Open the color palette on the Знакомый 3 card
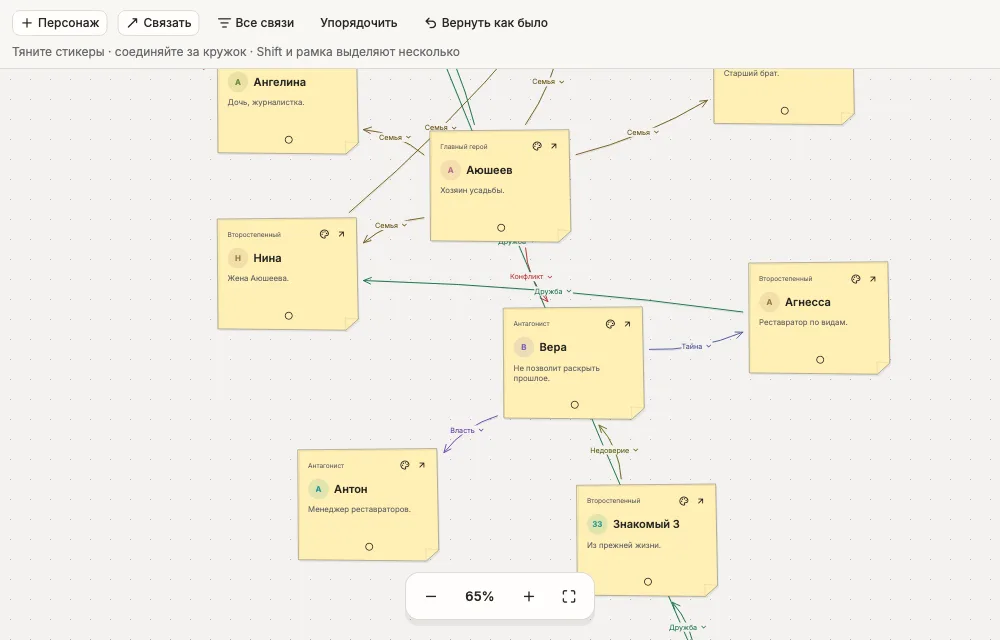1000x640 pixels. click(x=684, y=501)
